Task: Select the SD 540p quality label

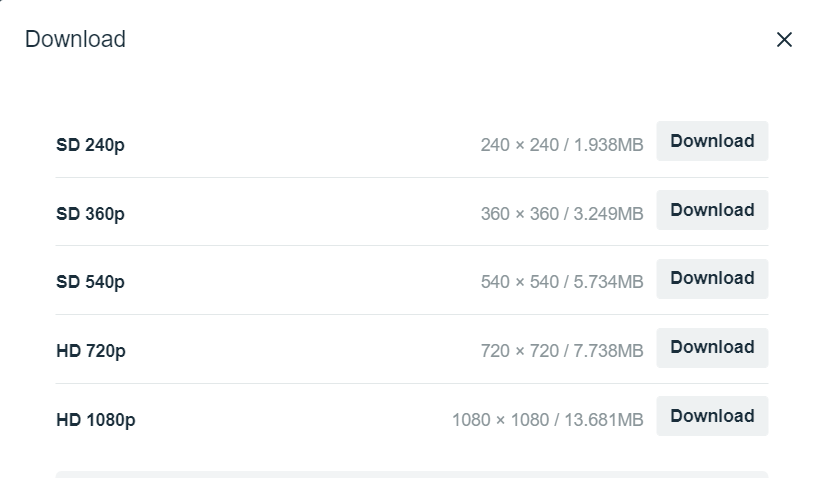Action: click(x=90, y=282)
